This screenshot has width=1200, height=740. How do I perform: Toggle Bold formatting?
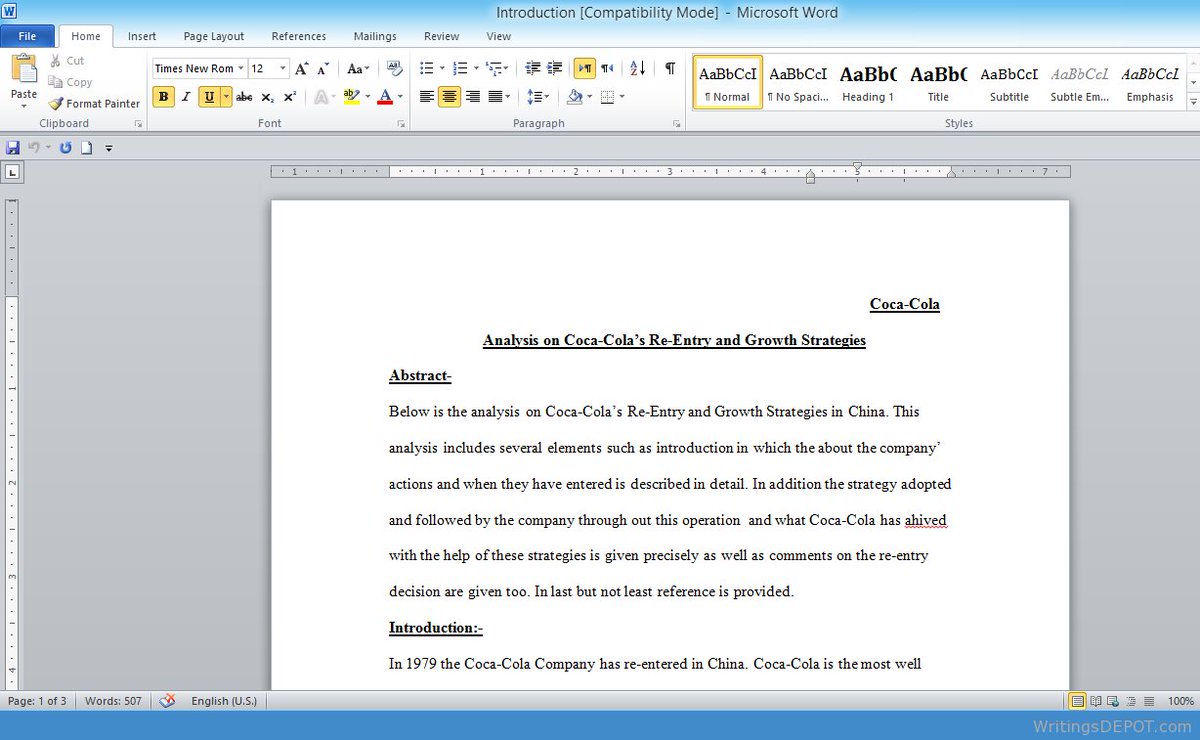tap(163, 97)
